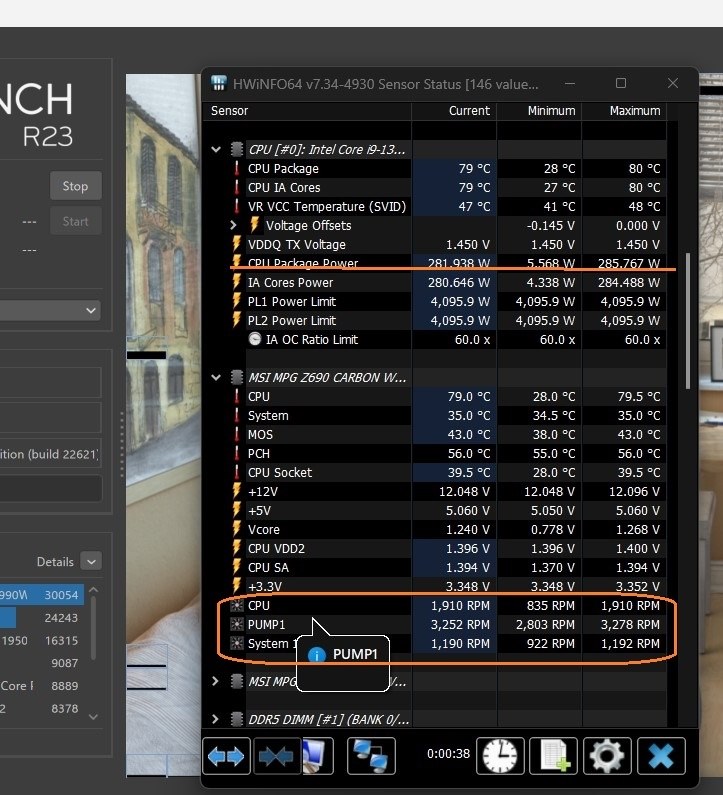
Task: Click the System temperature row label
Action: point(268,416)
